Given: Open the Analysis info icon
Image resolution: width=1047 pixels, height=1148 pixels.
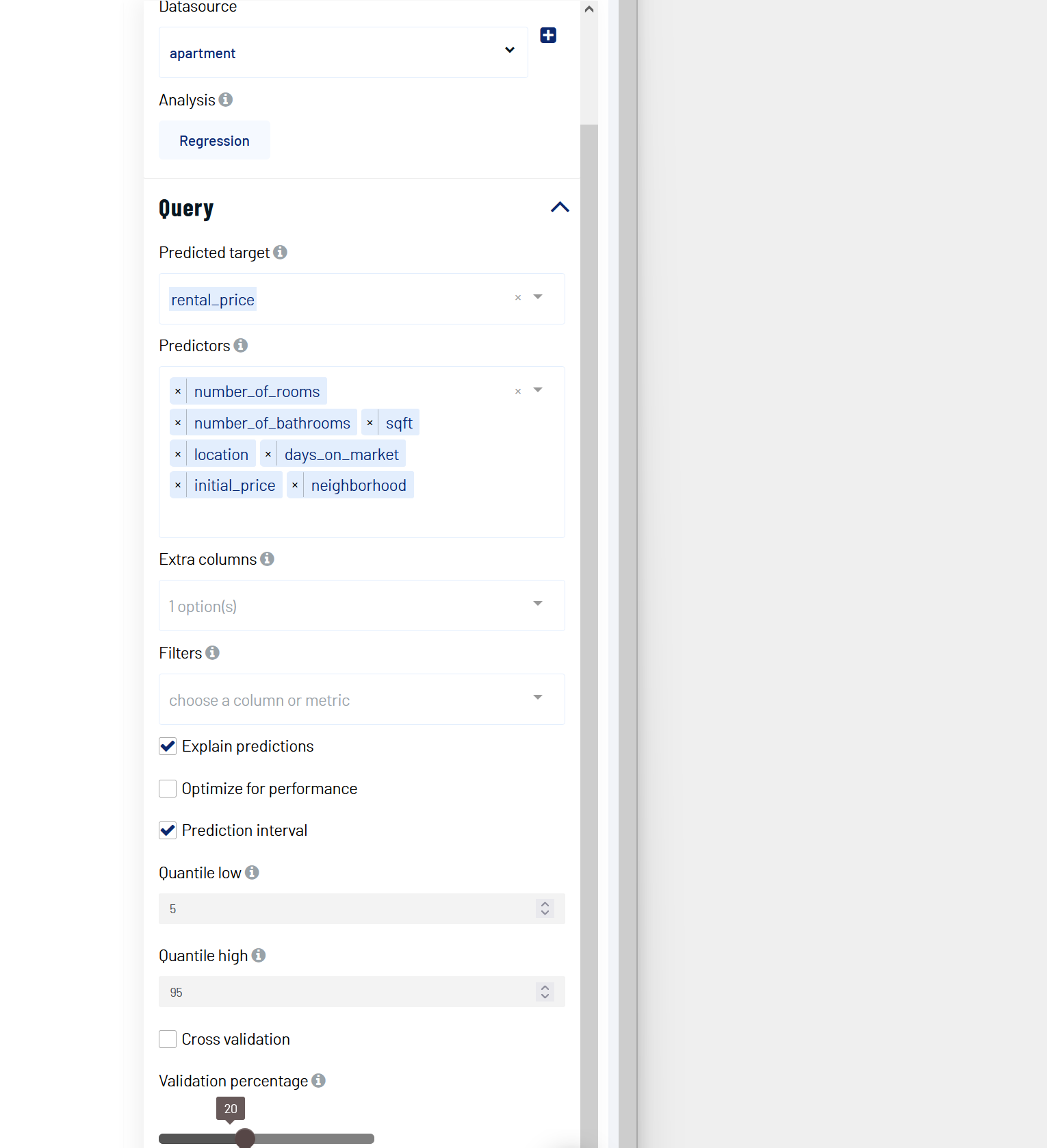Looking at the screenshot, I should click(x=226, y=100).
